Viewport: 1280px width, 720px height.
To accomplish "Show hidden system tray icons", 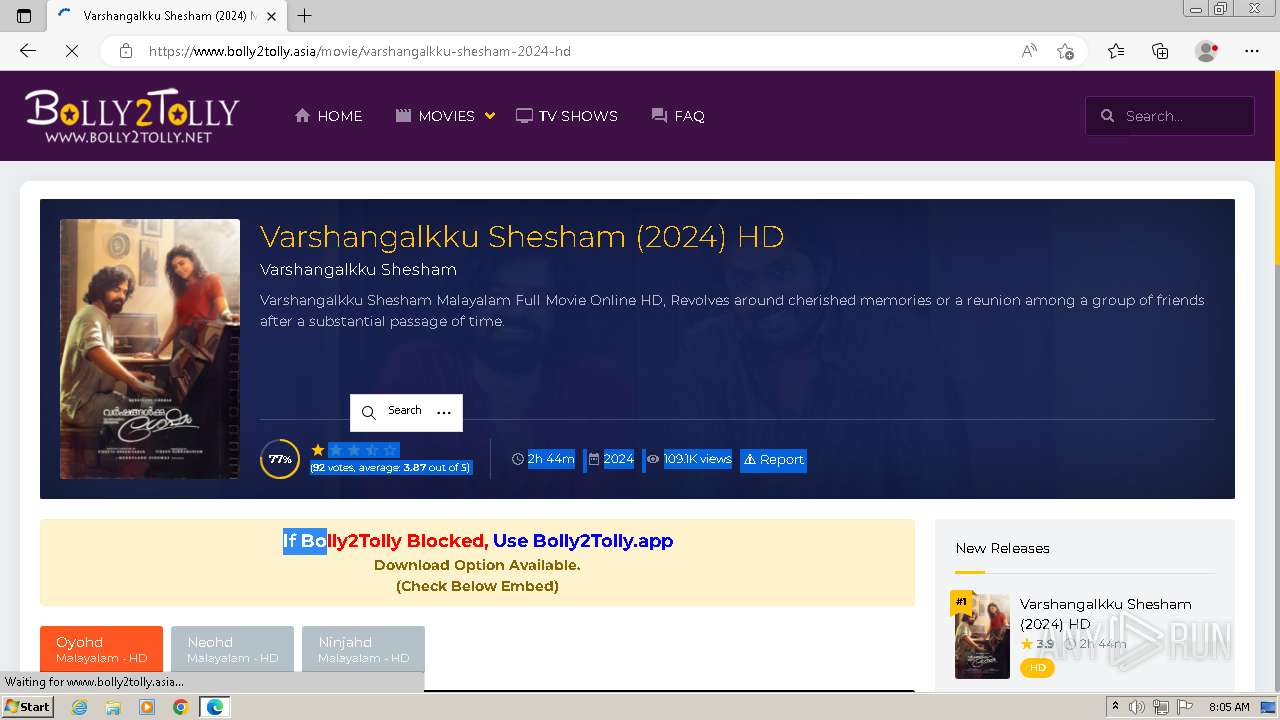I will click(x=1116, y=707).
